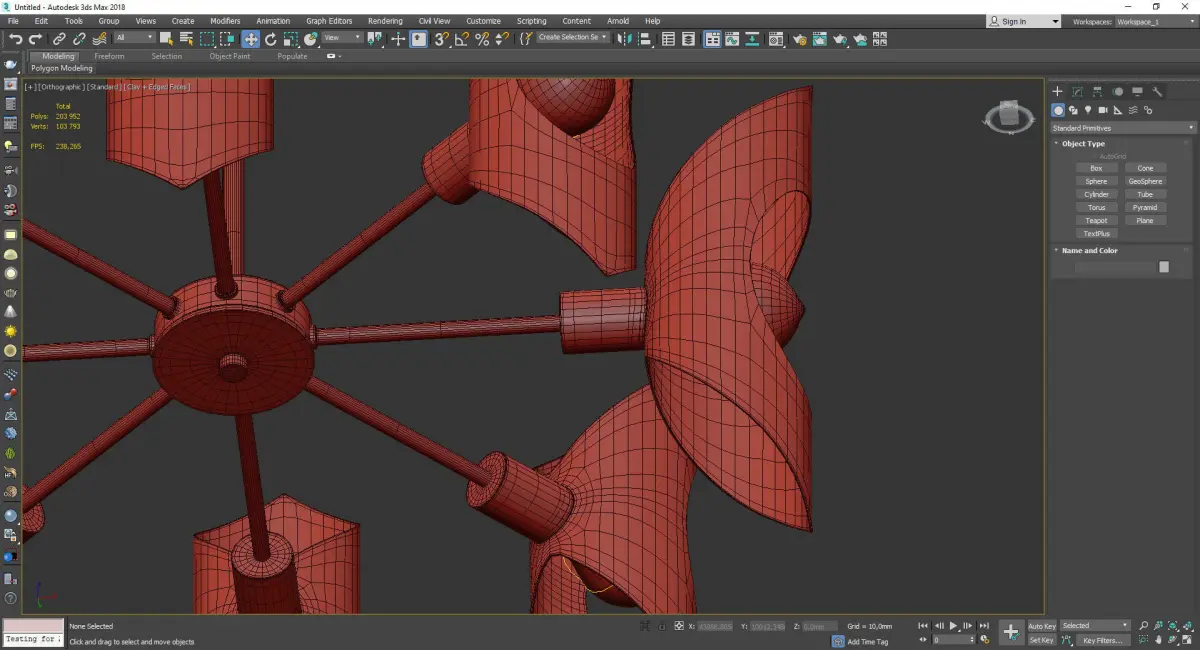Open the Utilities wrench panel icon
The height and width of the screenshot is (650, 1200).
(x=1157, y=92)
